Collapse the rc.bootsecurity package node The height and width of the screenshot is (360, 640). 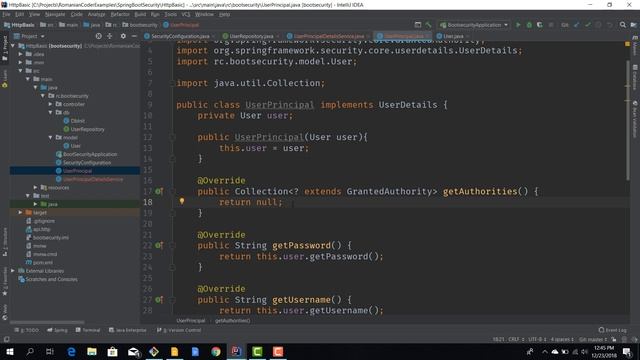pos(43,96)
